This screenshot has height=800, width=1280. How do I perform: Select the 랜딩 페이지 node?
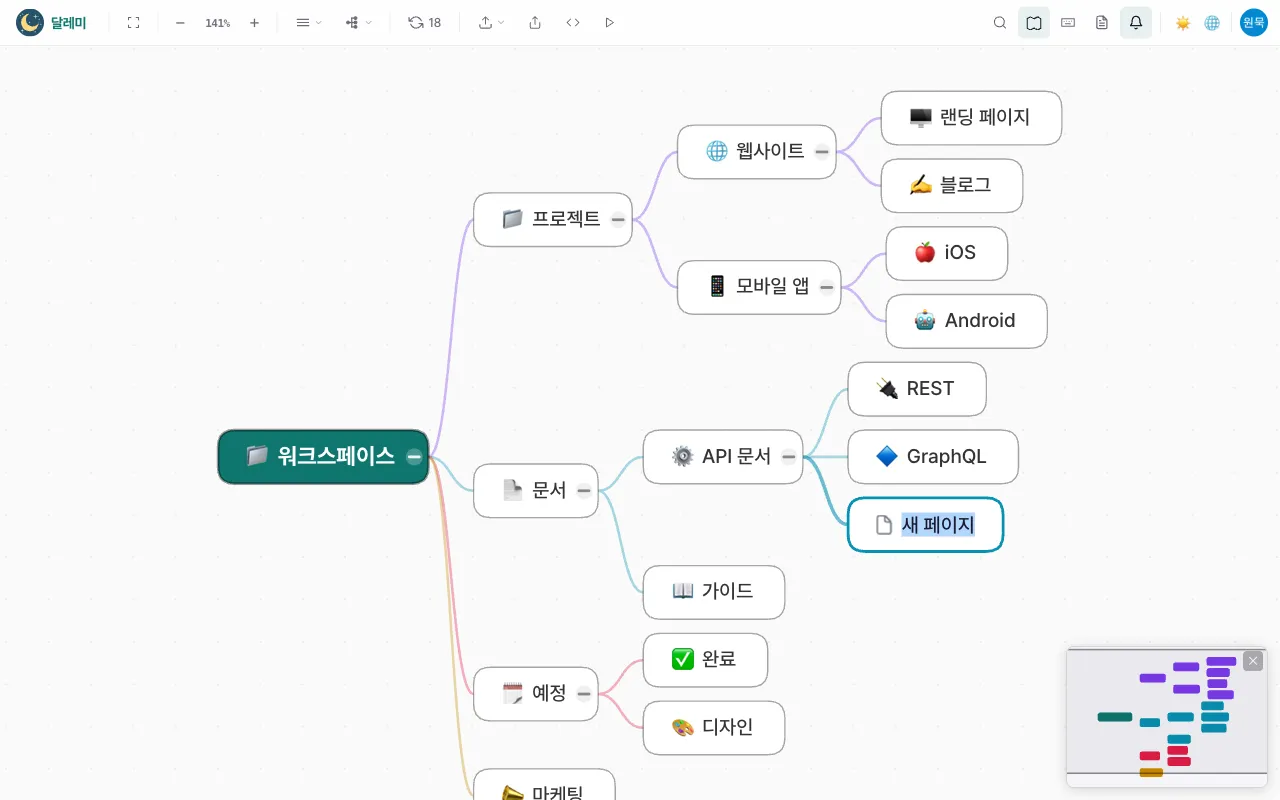tap(971, 118)
